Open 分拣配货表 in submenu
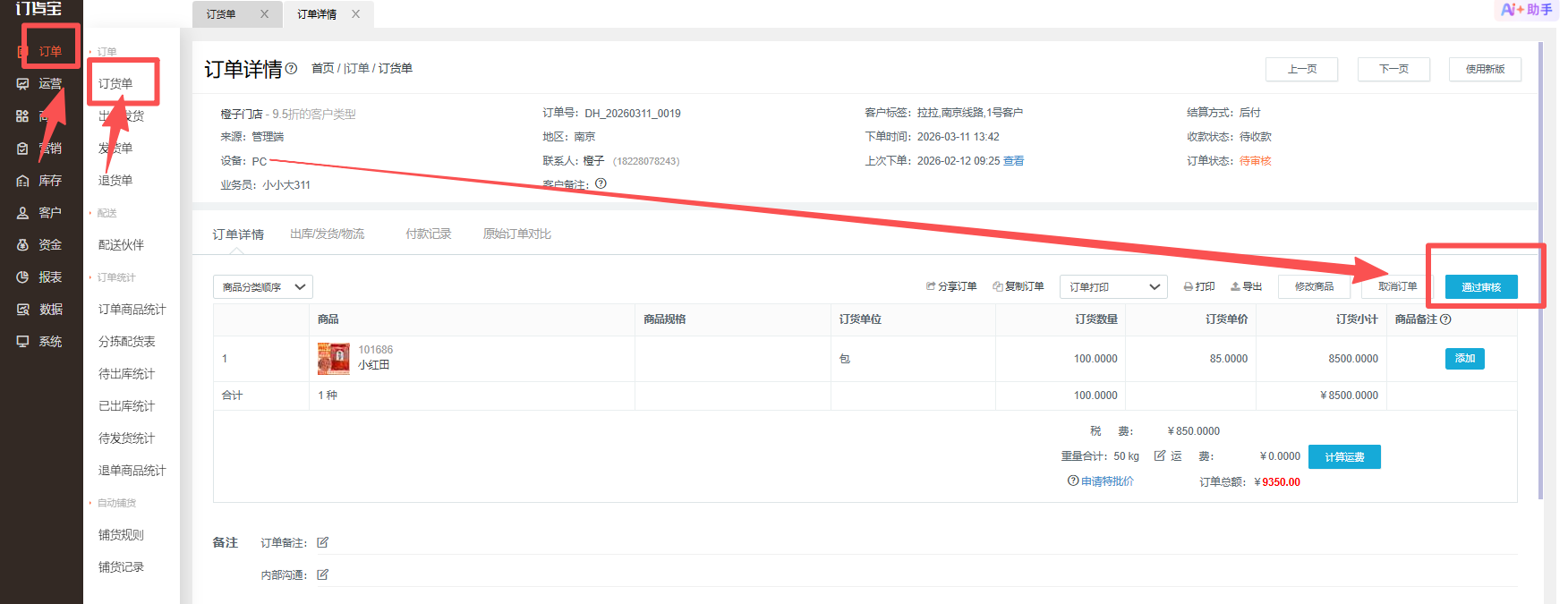 pyautogui.click(x=126, y=342)
